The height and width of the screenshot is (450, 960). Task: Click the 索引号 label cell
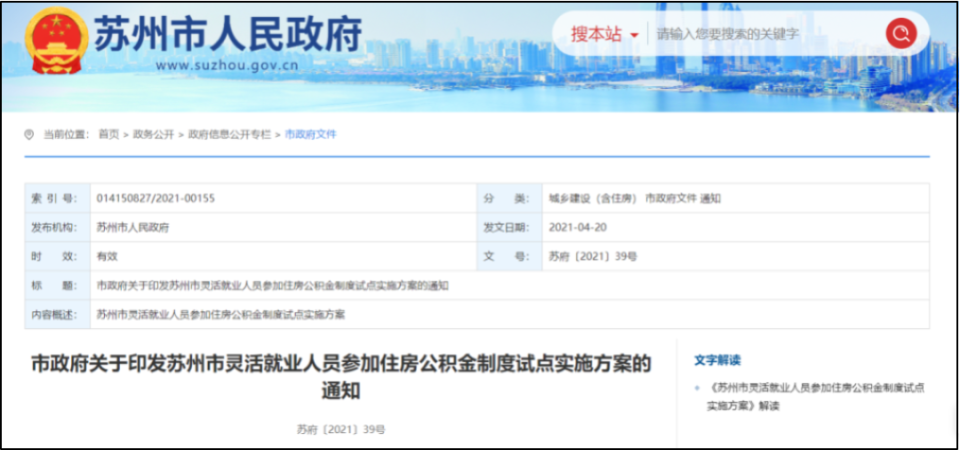[x=57, y=198]
